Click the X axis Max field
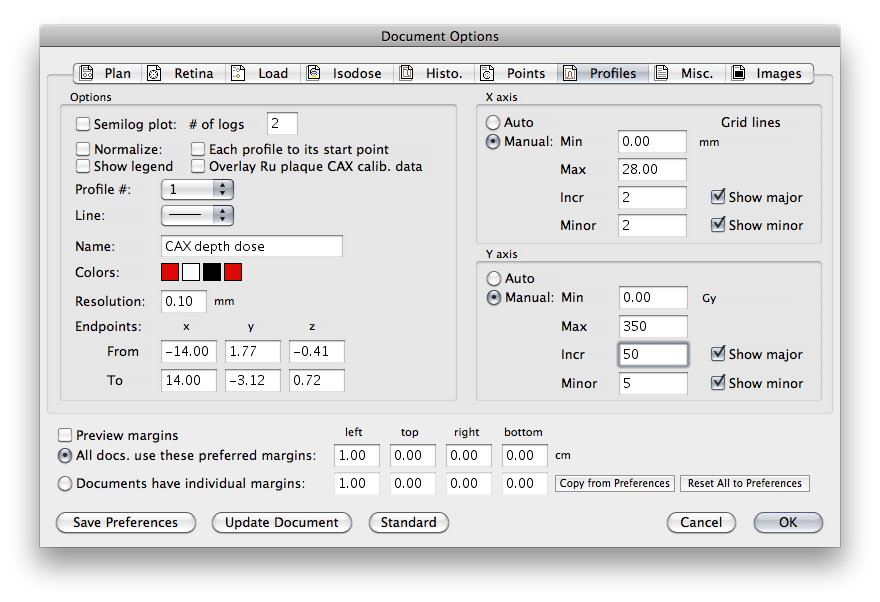The height and width of the screenshot is (602, 880). click(652, 169)
